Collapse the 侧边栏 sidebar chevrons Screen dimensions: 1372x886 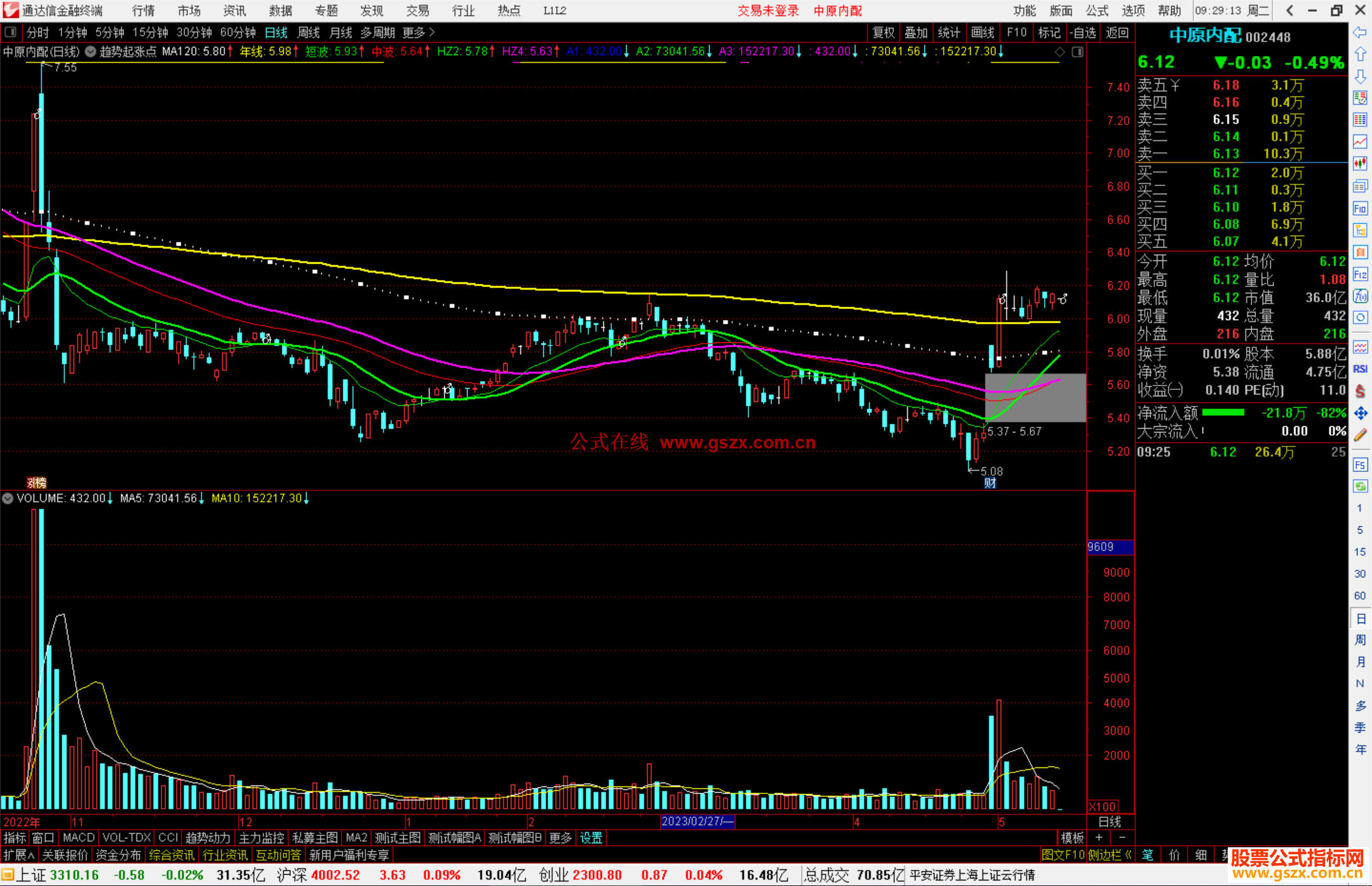coord(1129,855)
